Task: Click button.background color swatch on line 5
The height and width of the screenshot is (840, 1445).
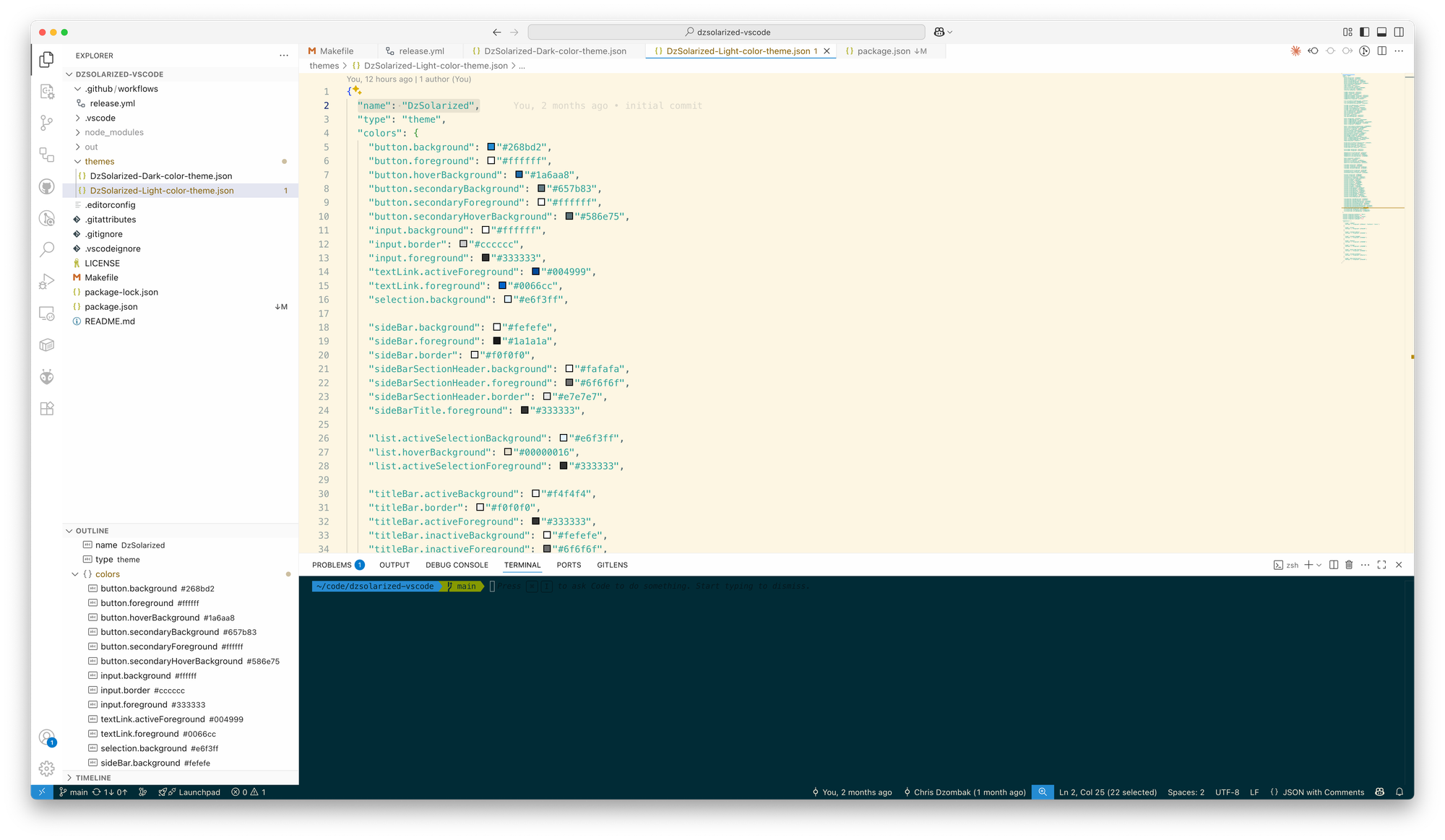Action: pos(491,147)
